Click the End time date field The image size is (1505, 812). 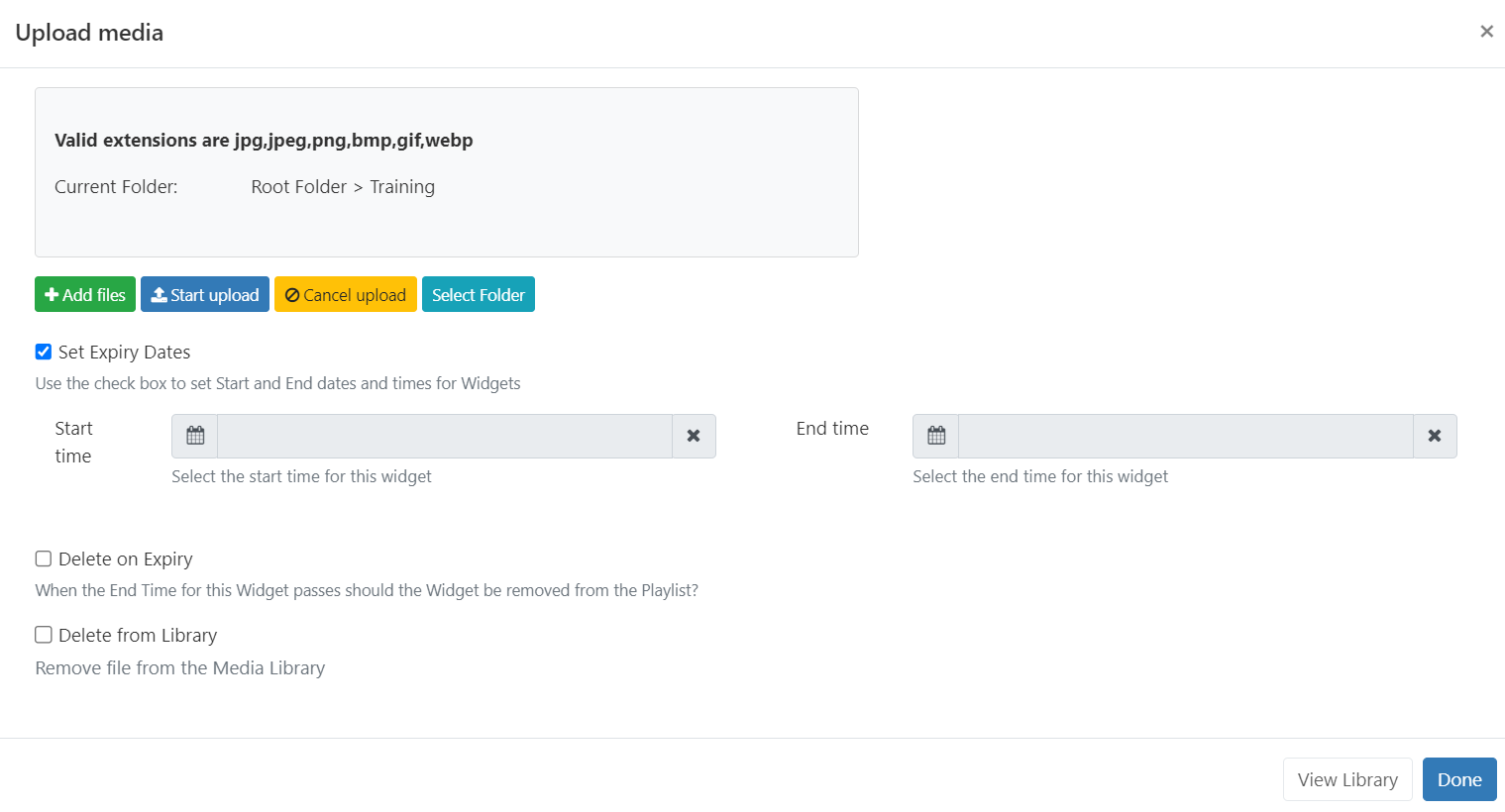click(1185, 436)
